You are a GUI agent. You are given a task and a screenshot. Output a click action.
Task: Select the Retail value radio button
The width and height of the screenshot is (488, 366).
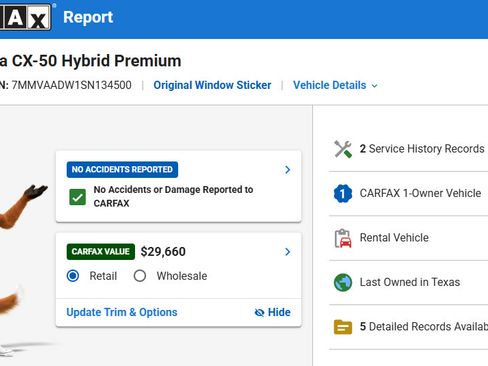[73, 276]
